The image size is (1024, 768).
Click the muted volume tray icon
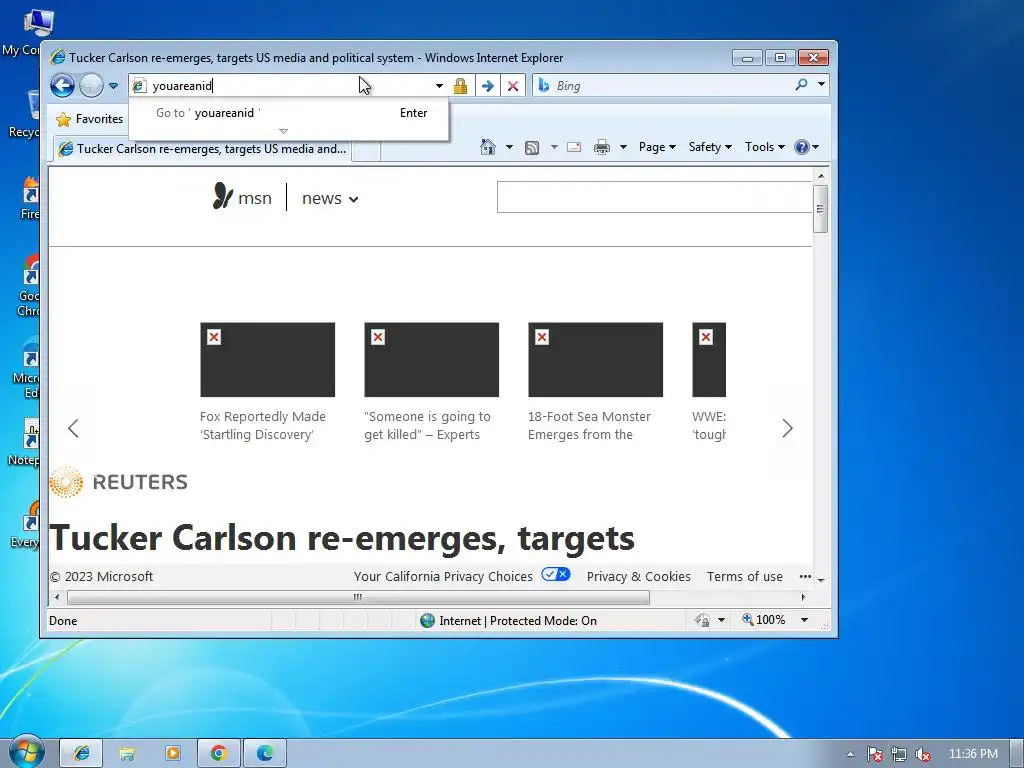tap(923, 754)
